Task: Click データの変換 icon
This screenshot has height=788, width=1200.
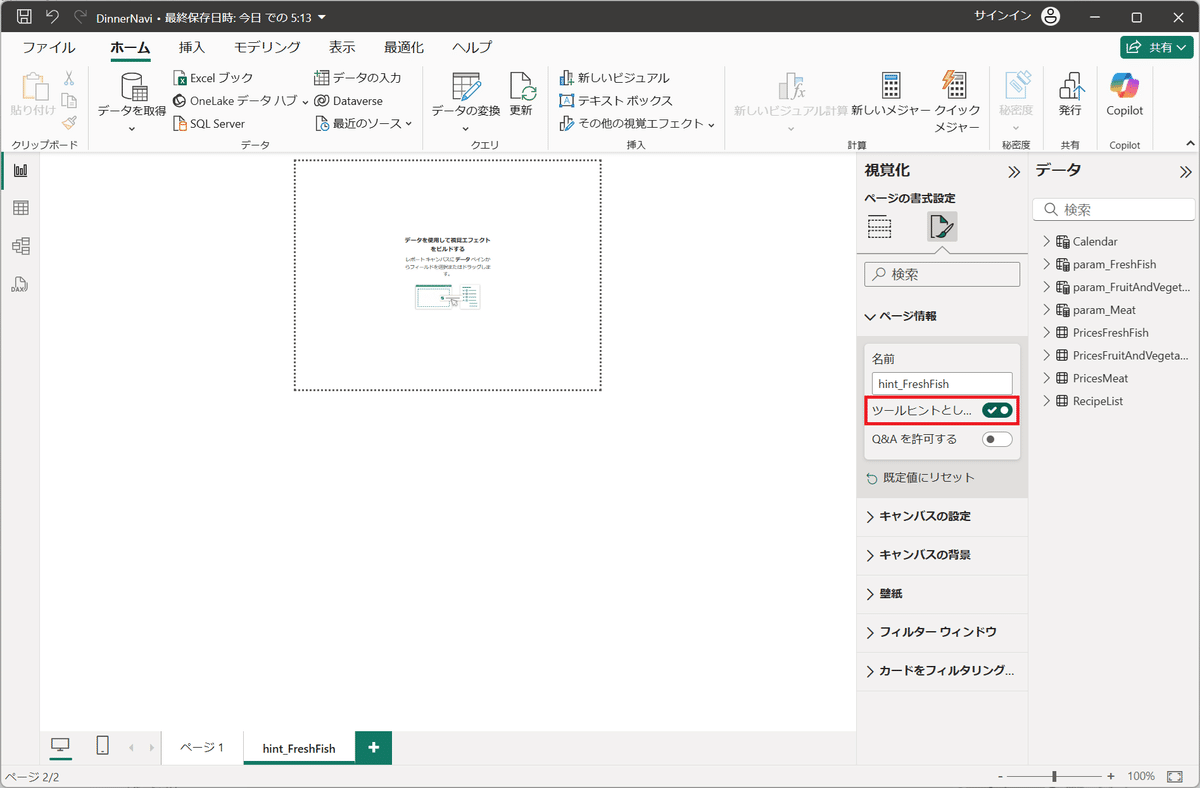Action: coord(466,86)
